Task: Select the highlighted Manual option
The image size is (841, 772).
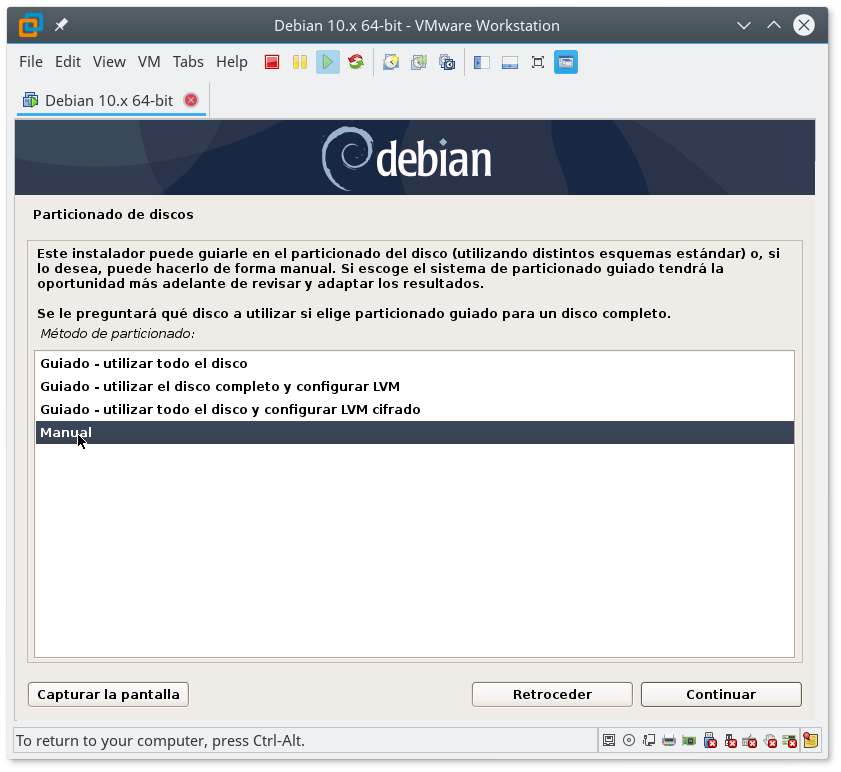Action: click(415, 432)
